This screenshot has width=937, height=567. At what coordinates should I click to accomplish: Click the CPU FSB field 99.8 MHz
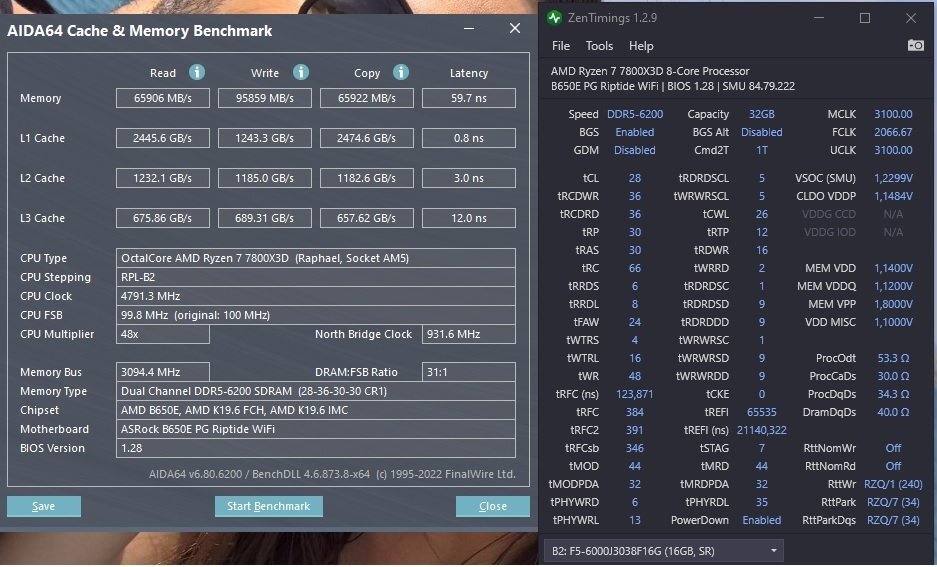tap(316, 315)
